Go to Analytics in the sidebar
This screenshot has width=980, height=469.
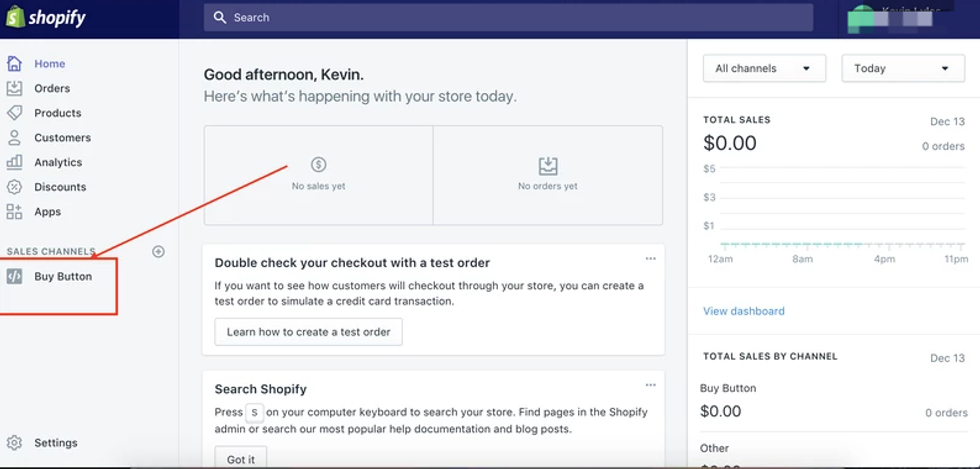click(x=58, y=162)
